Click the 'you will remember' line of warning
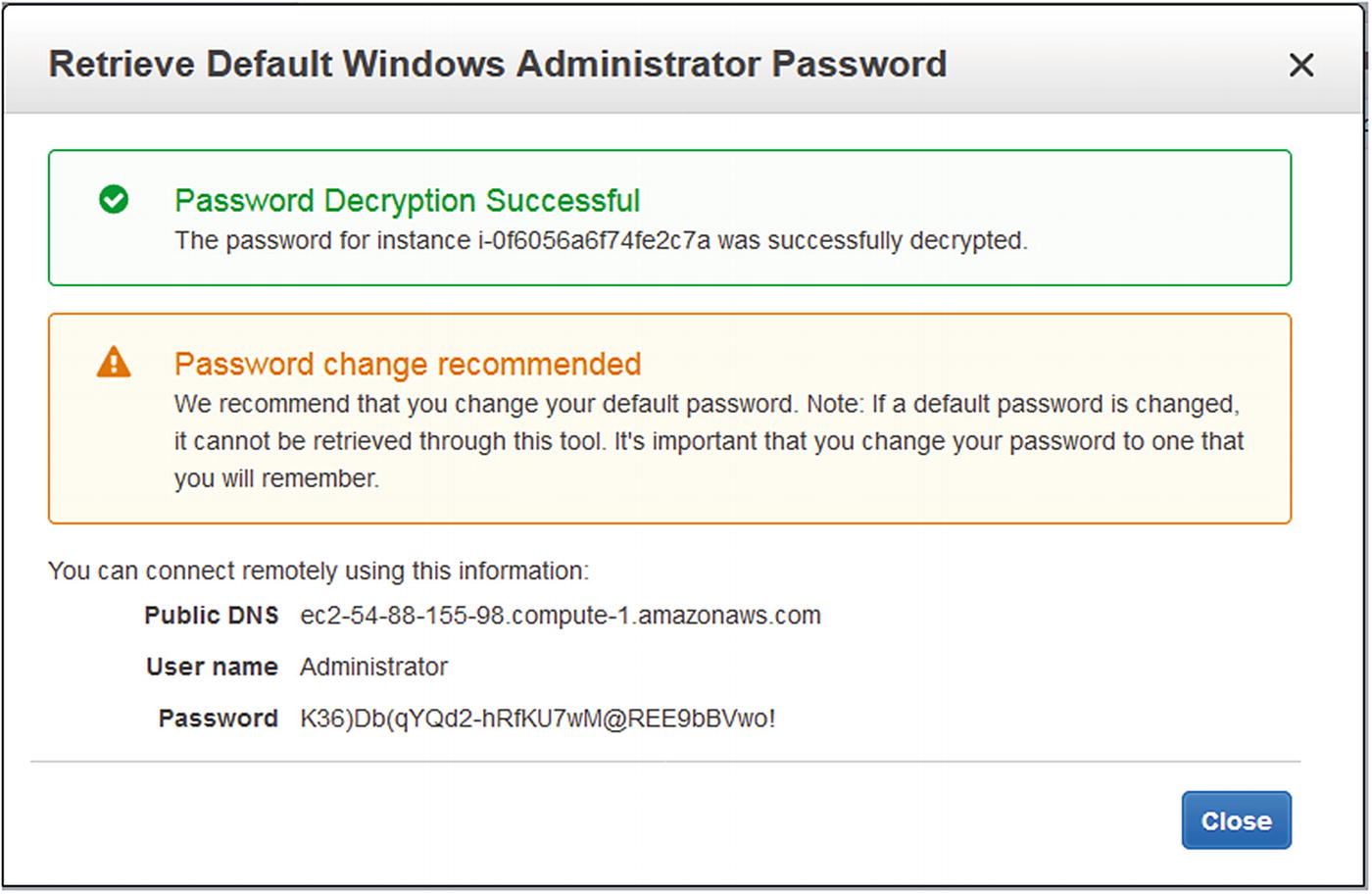This screenshot has height=894, width=1372. (x=276, y=478)
